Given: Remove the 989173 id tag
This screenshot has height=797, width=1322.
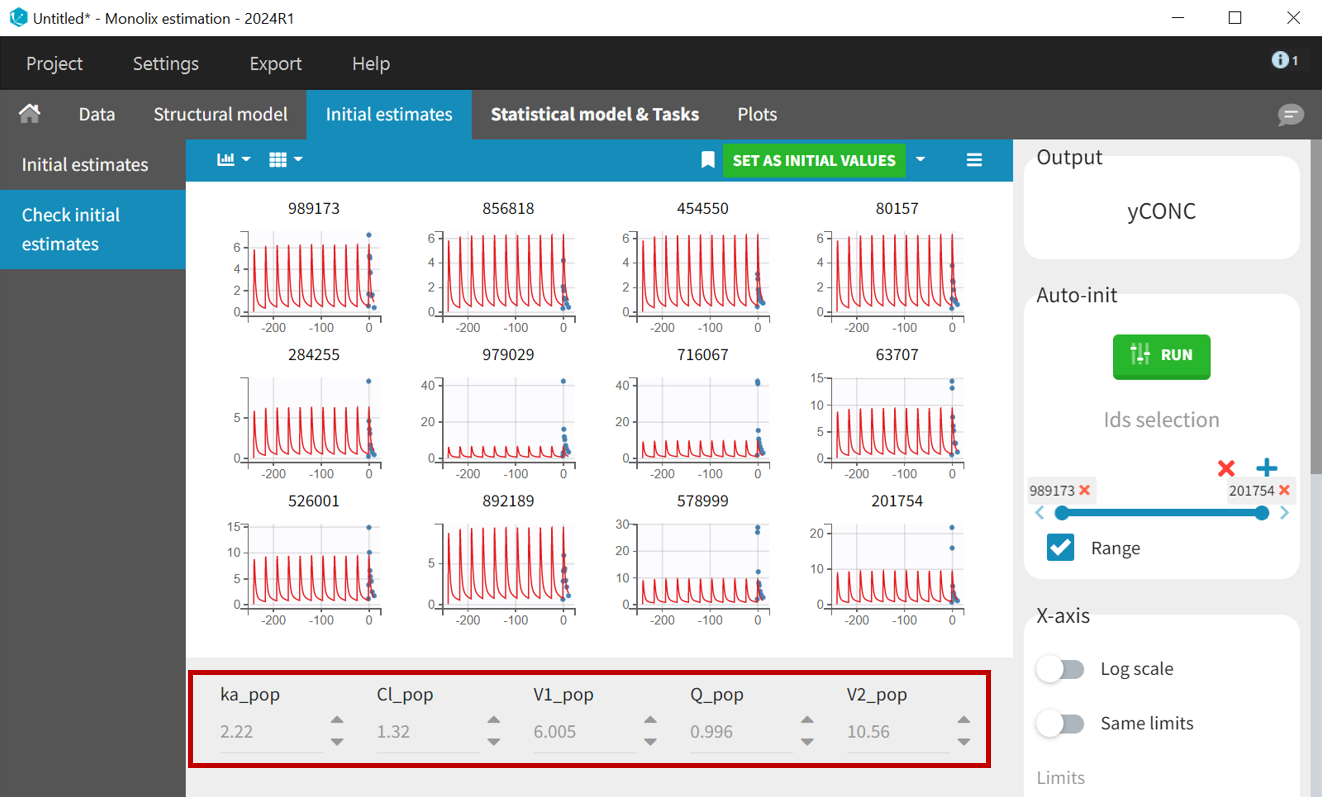Looking at the screenshot, I should [x=1085, y=491].
